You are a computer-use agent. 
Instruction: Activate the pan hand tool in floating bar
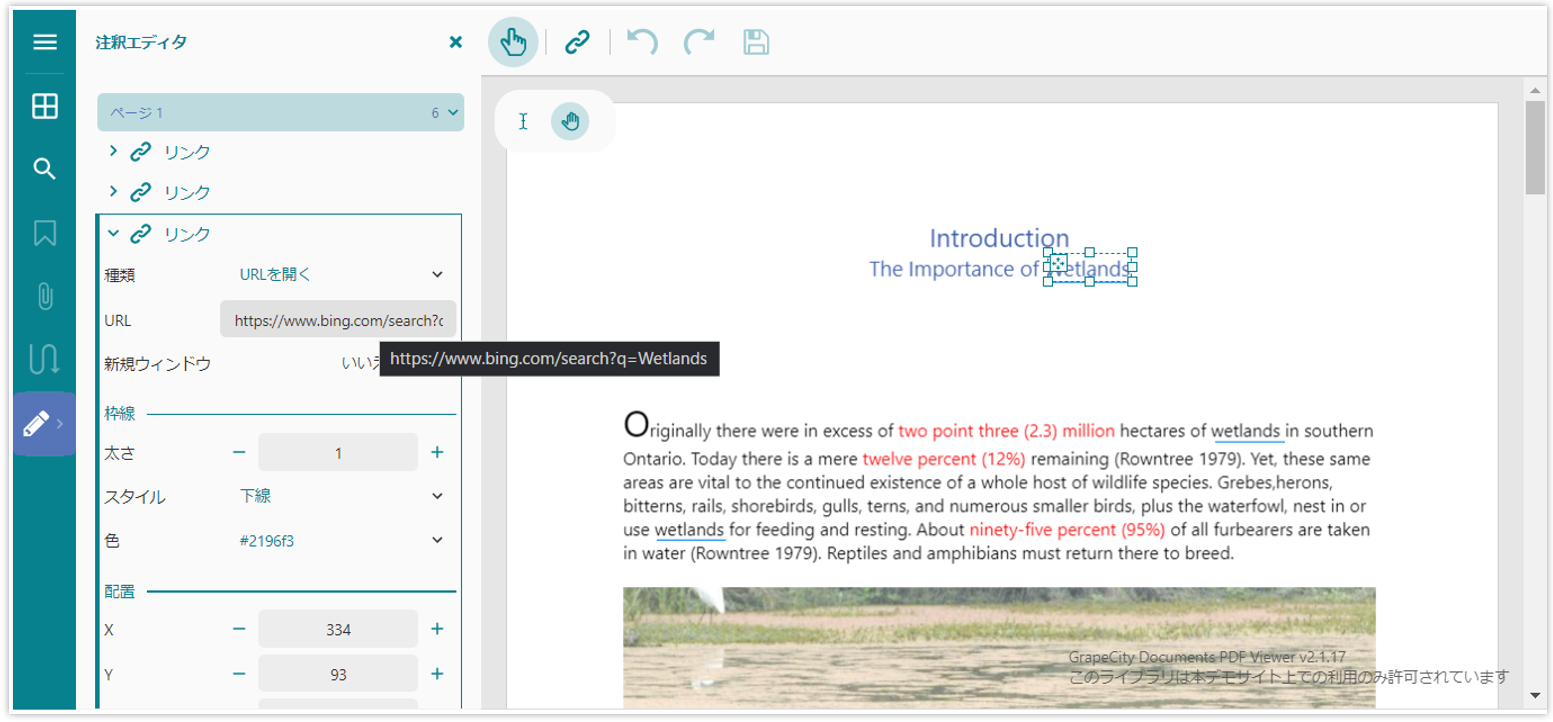point(570,121)
